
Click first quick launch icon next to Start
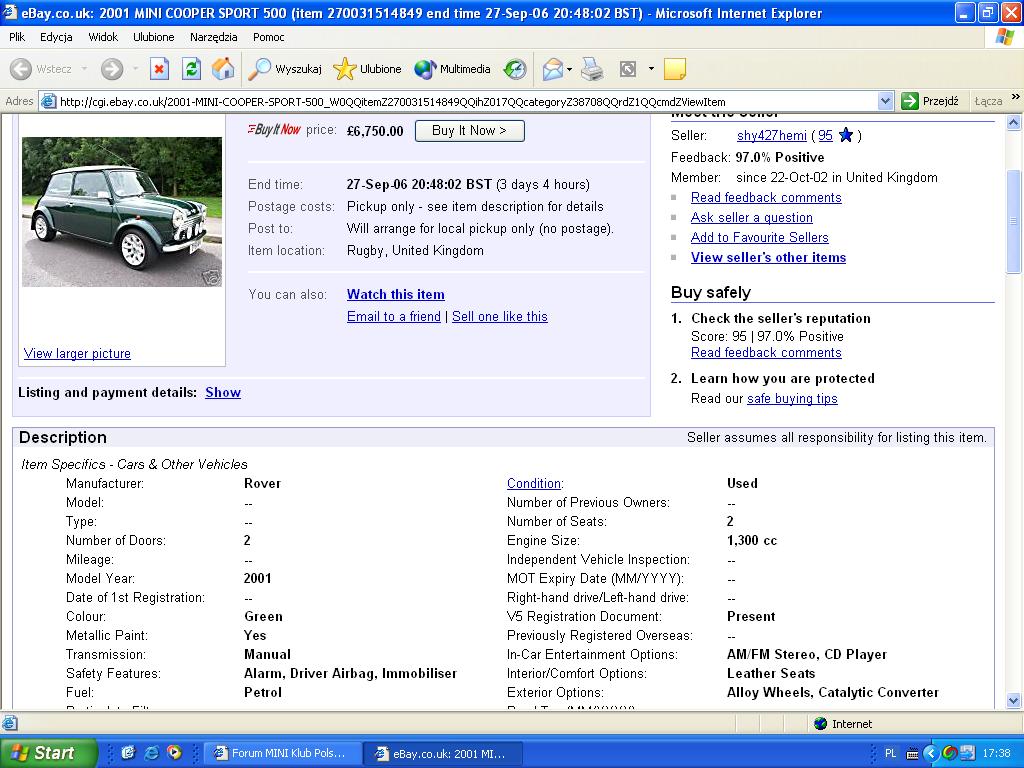coord(129,753)
